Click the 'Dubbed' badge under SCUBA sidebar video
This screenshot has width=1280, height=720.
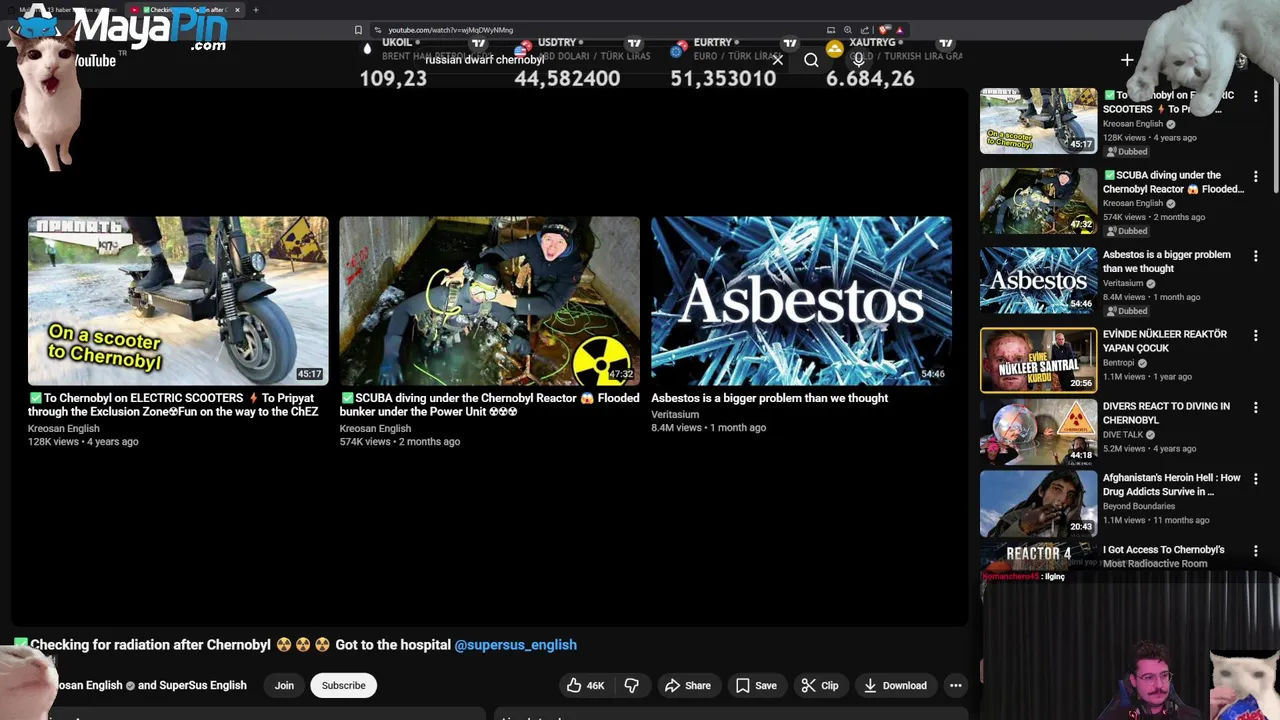tap(1127, 231)
